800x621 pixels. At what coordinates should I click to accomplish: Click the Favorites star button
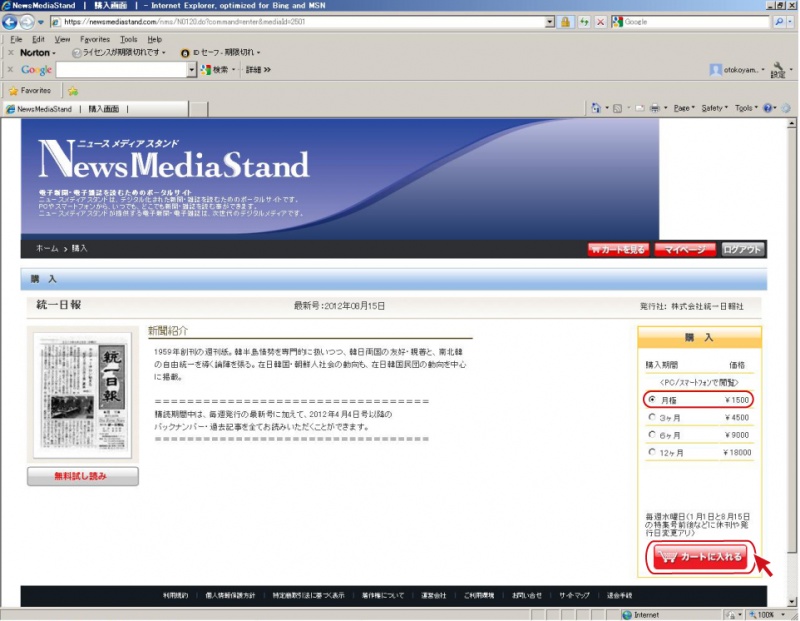pyautogui.click(x=30, y=91)
